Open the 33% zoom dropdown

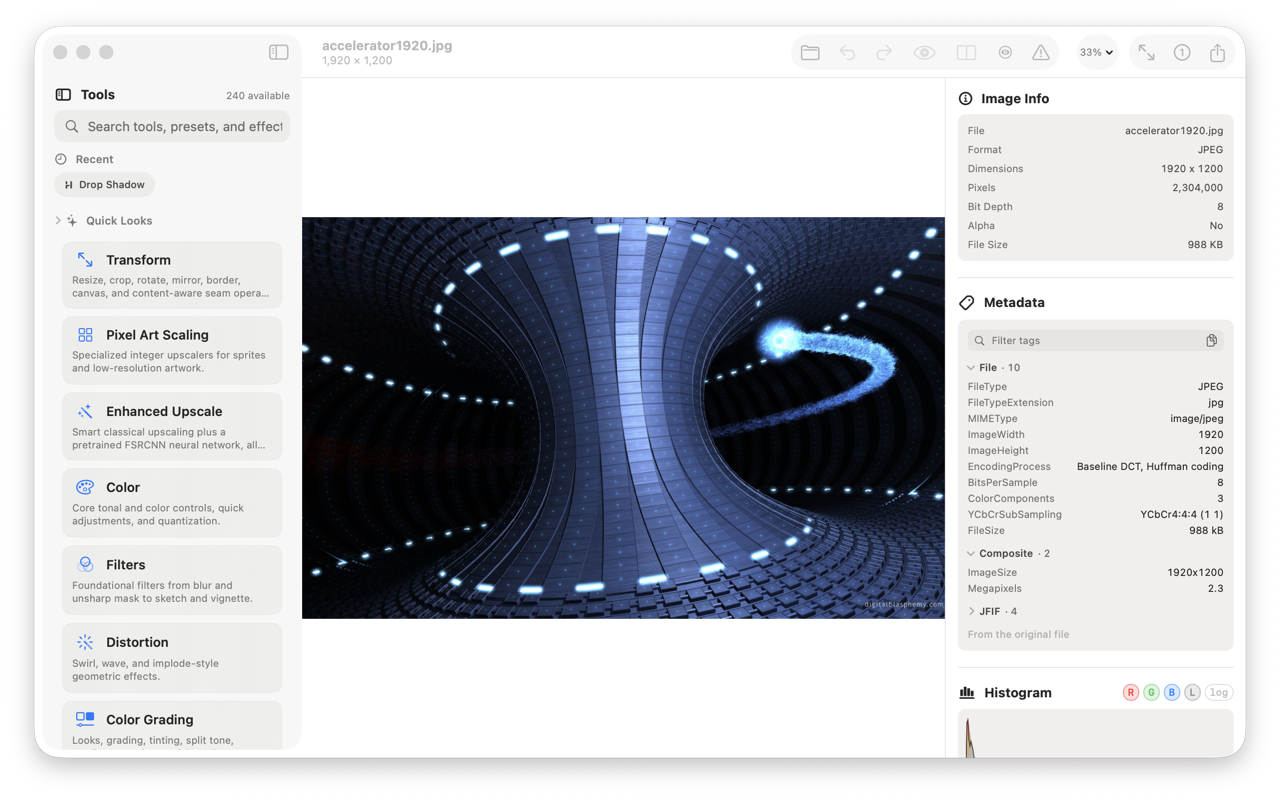click(1096, 52)
